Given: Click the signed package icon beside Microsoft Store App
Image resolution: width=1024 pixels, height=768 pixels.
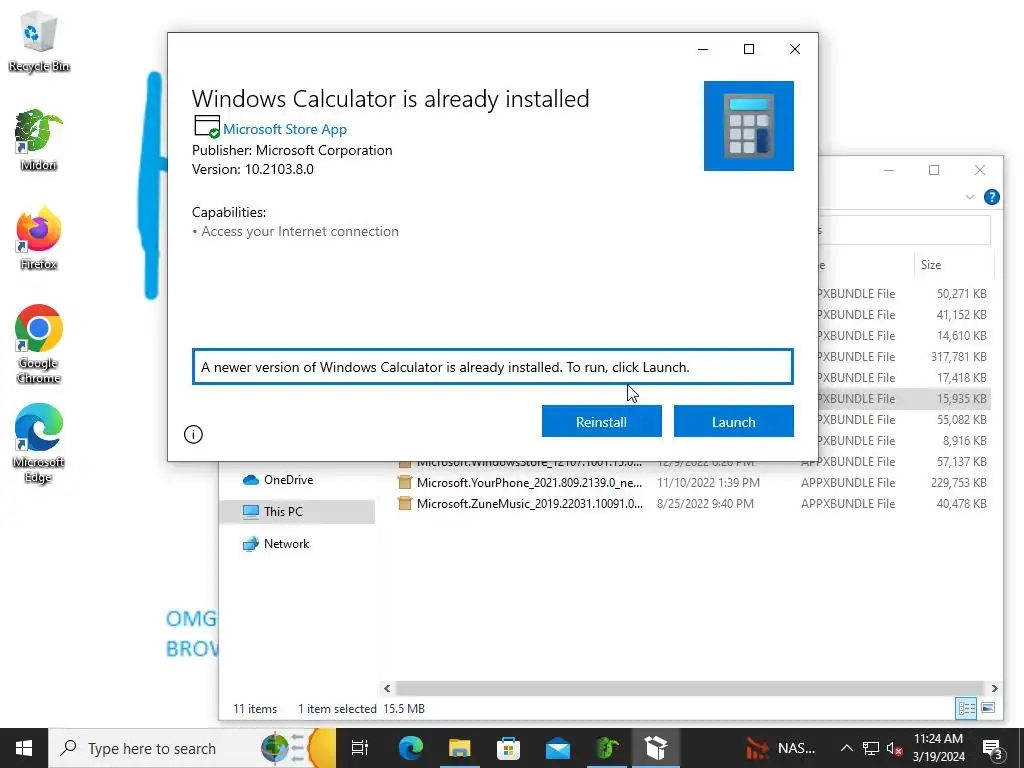Looking at the screenshot, I should click(207, 127).
